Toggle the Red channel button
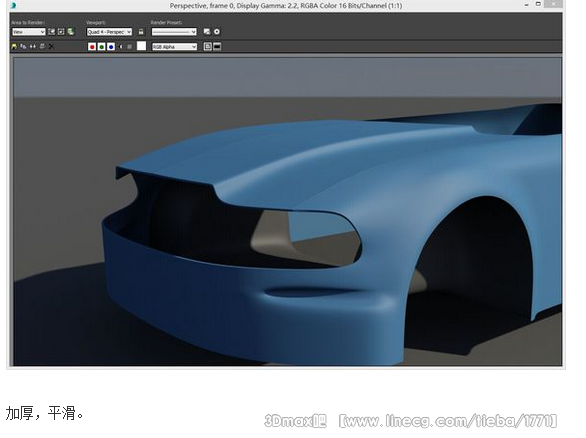Viewport: 586px width, 438px height. point(92,47)
